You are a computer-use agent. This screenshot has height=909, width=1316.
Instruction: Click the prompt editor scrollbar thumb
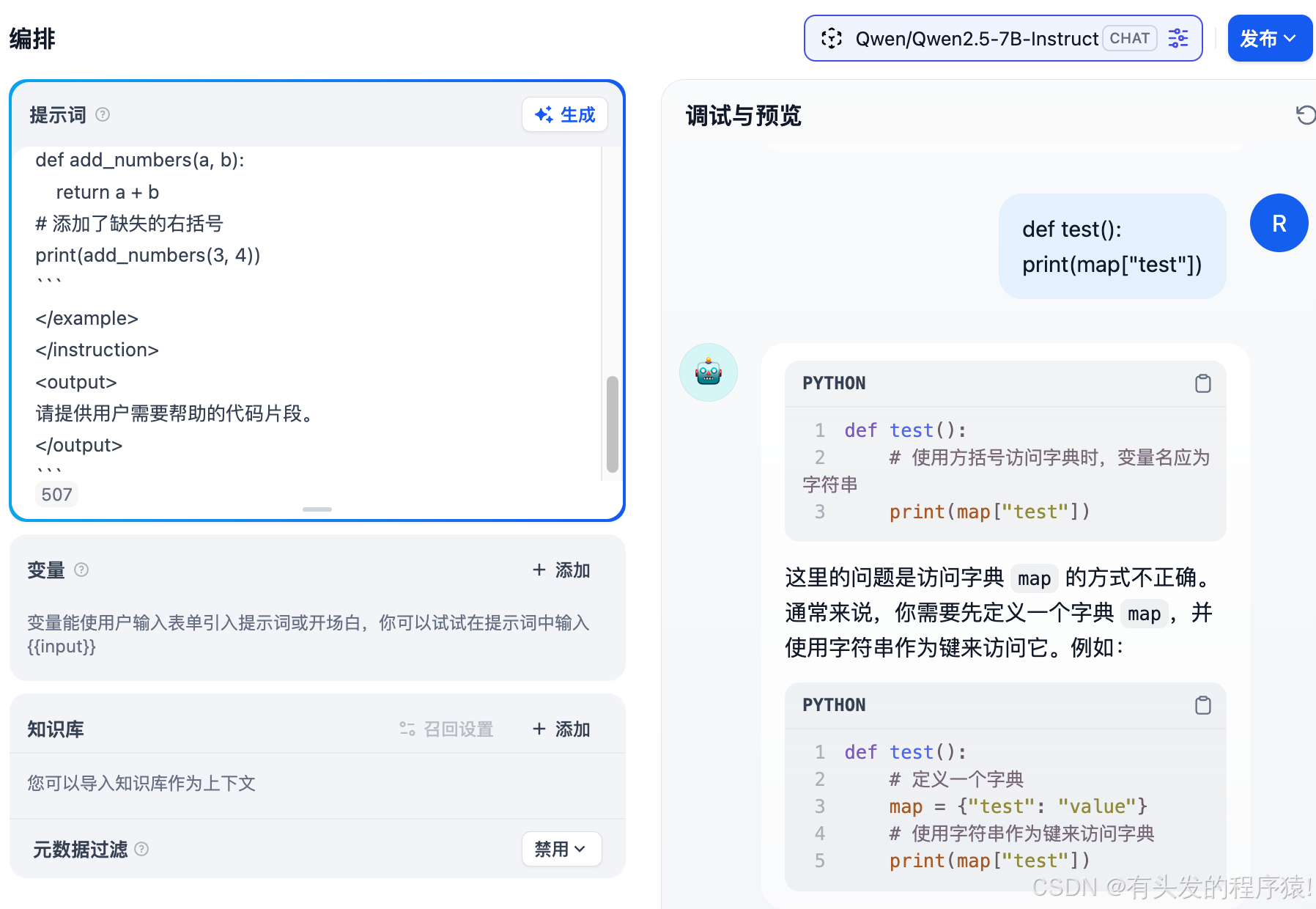click(613, 424)
